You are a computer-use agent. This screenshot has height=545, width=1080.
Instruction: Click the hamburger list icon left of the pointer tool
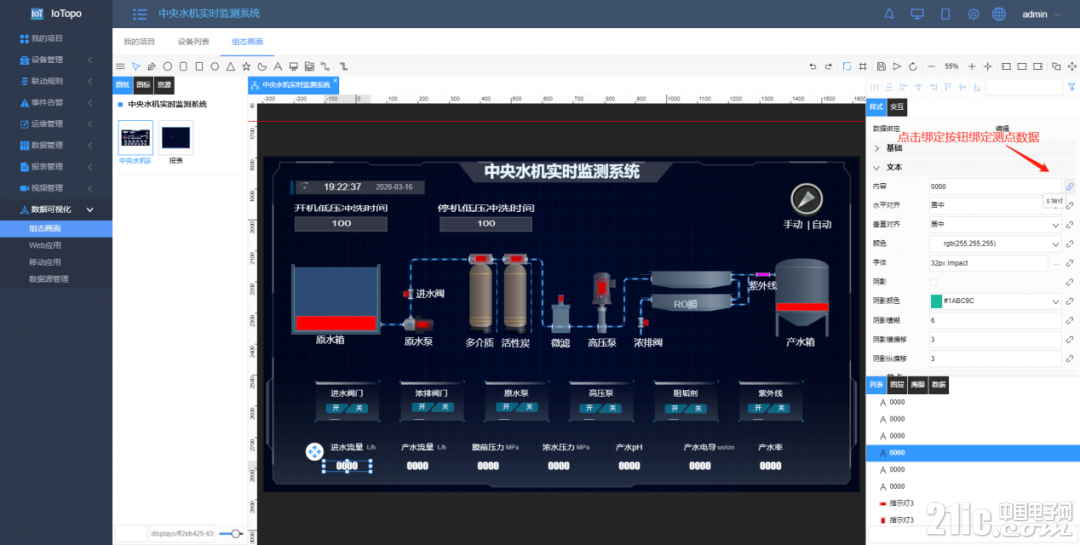pos(120,66)
